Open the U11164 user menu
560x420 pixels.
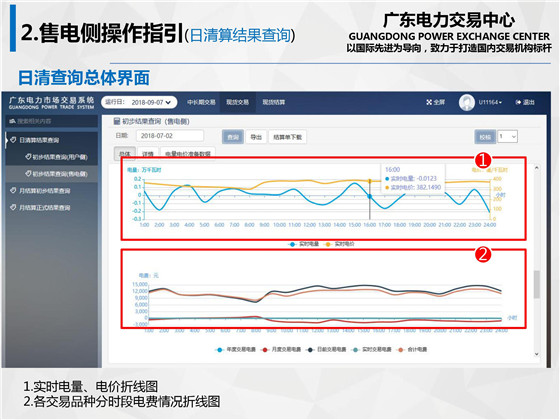click(490, 102)
